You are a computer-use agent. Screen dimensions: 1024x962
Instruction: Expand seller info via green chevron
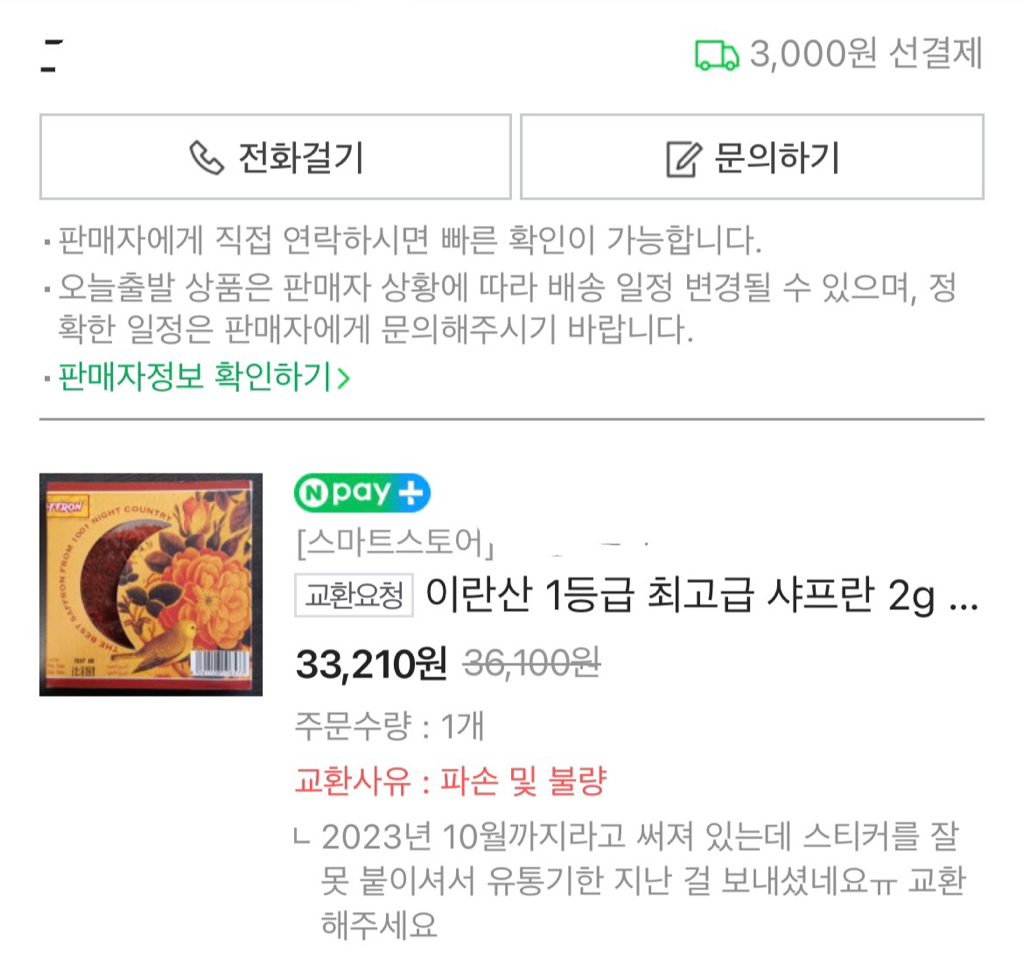tap(344, 378)
